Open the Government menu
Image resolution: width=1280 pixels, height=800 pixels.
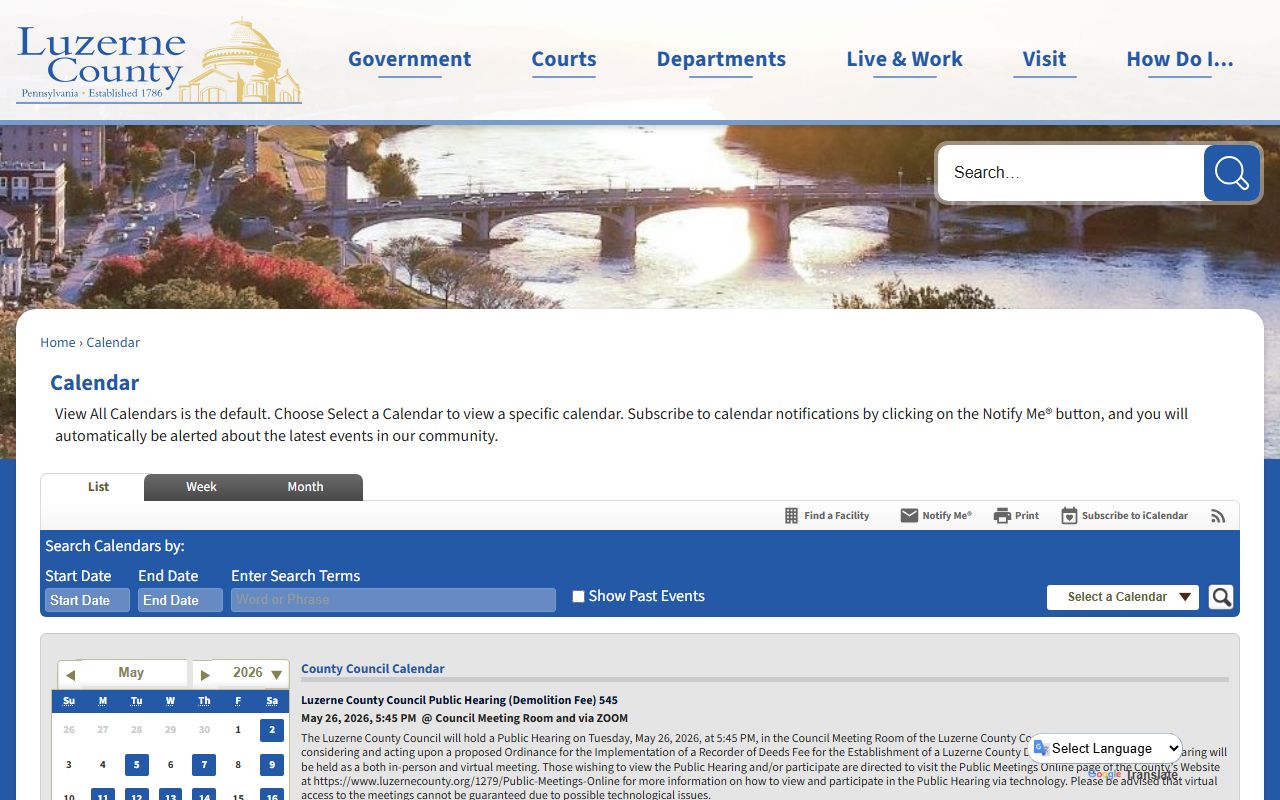pyautogui.click(x=409, y=59)
